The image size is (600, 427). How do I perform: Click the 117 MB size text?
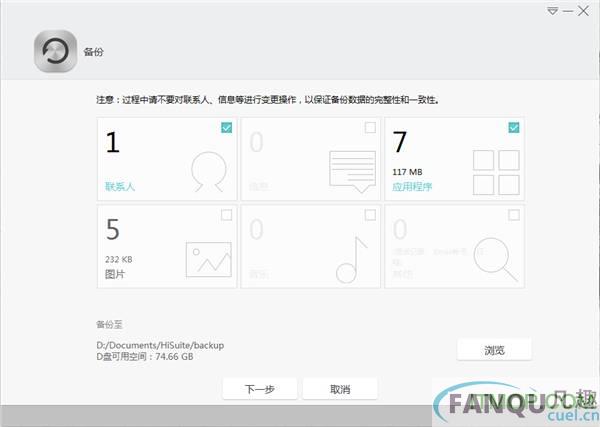[408, 172]
